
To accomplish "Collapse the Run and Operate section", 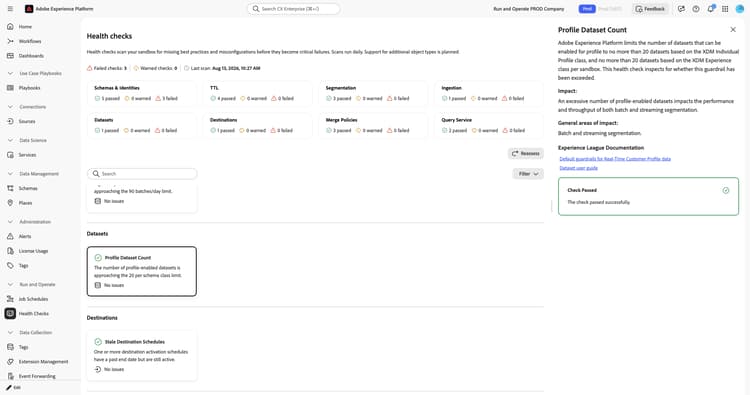I will (10, 285).
